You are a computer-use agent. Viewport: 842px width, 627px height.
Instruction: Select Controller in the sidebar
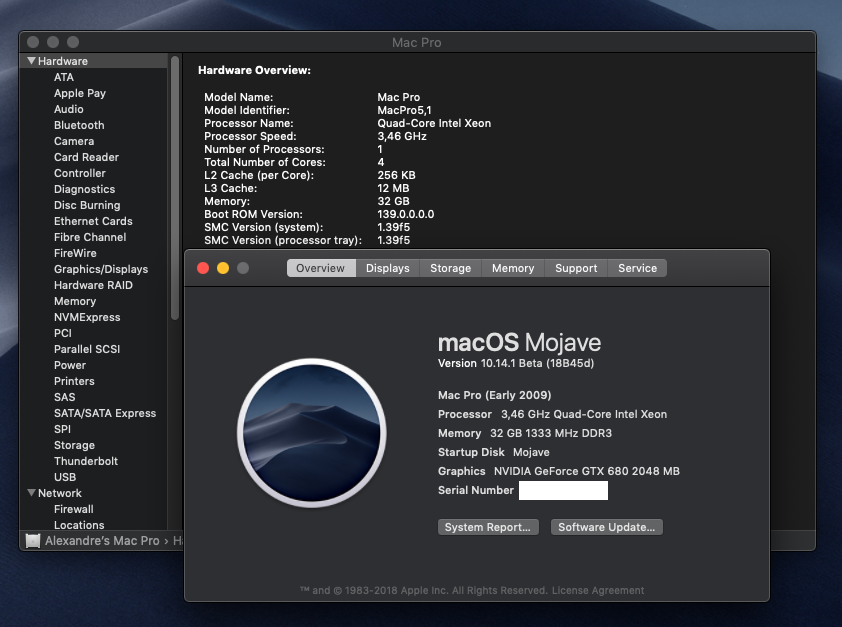coord(79,173)
